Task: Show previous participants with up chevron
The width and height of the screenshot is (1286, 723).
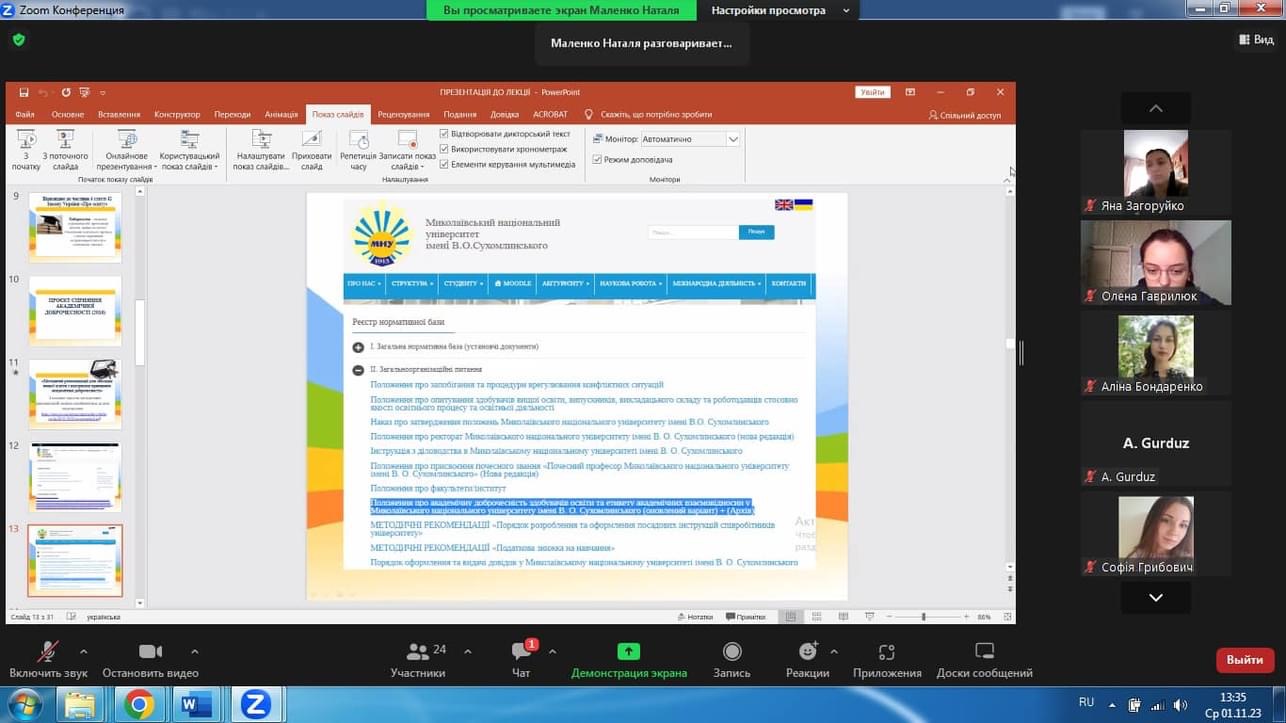Action: 1156,108
